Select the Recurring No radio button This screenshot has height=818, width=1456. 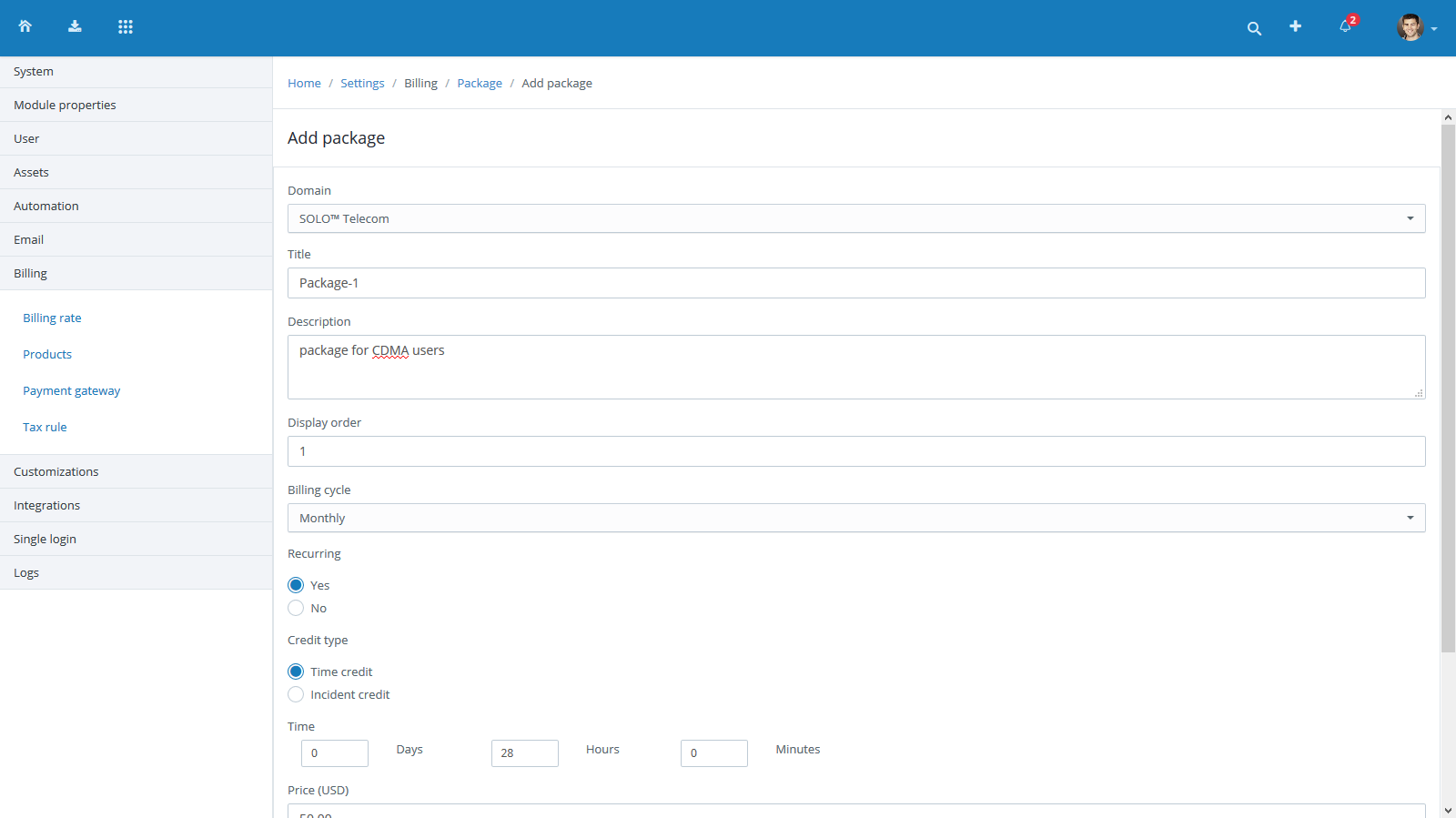click(x=296, y=608)
